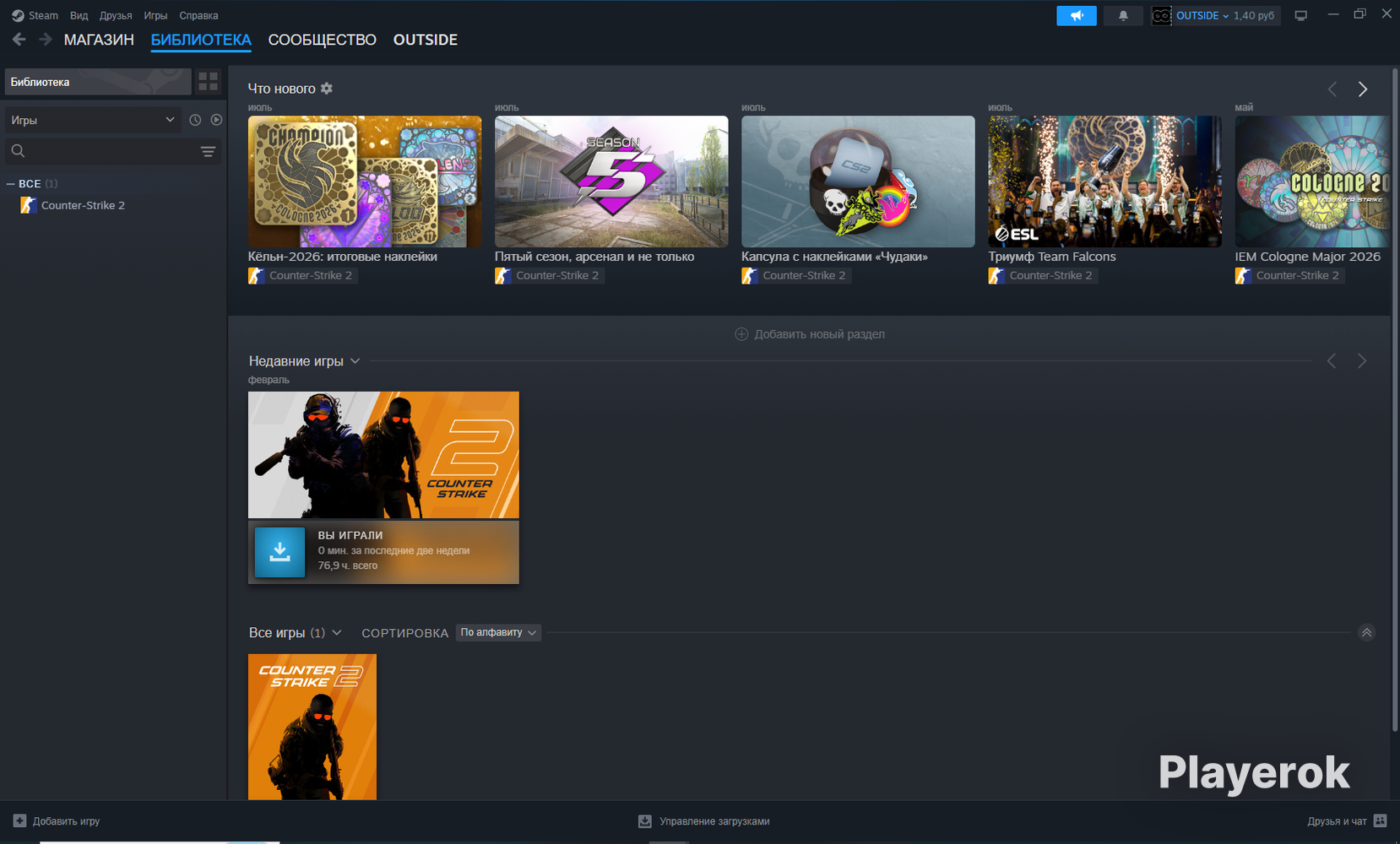Switch to Big Picture mode monitor icon
The height and width of the screenshot is (844, 1400).
point(1301,16)
